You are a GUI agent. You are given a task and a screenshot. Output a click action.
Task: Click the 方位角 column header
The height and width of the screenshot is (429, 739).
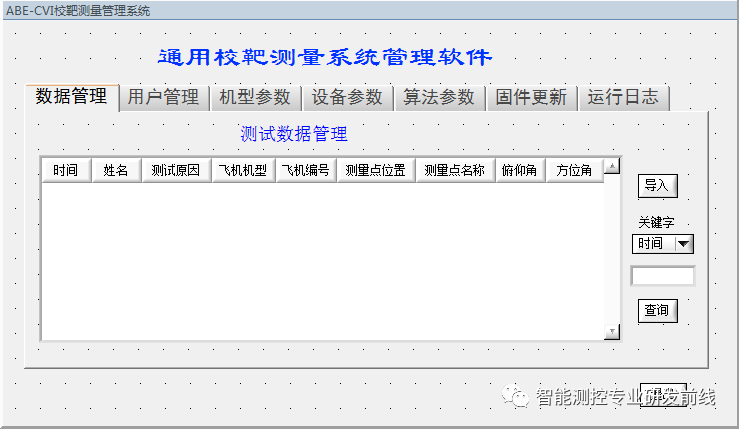tap(575, 170)
